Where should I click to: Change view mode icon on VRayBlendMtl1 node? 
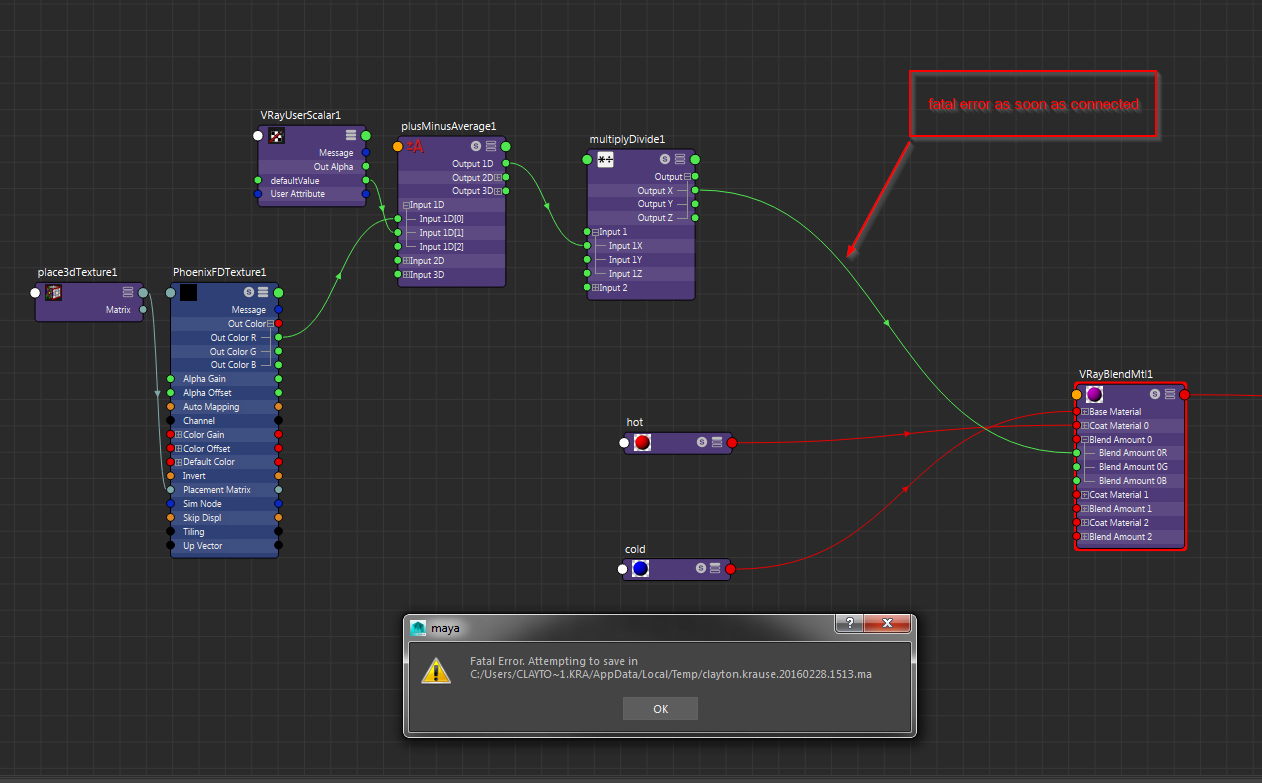click(x=1169, y=394)
